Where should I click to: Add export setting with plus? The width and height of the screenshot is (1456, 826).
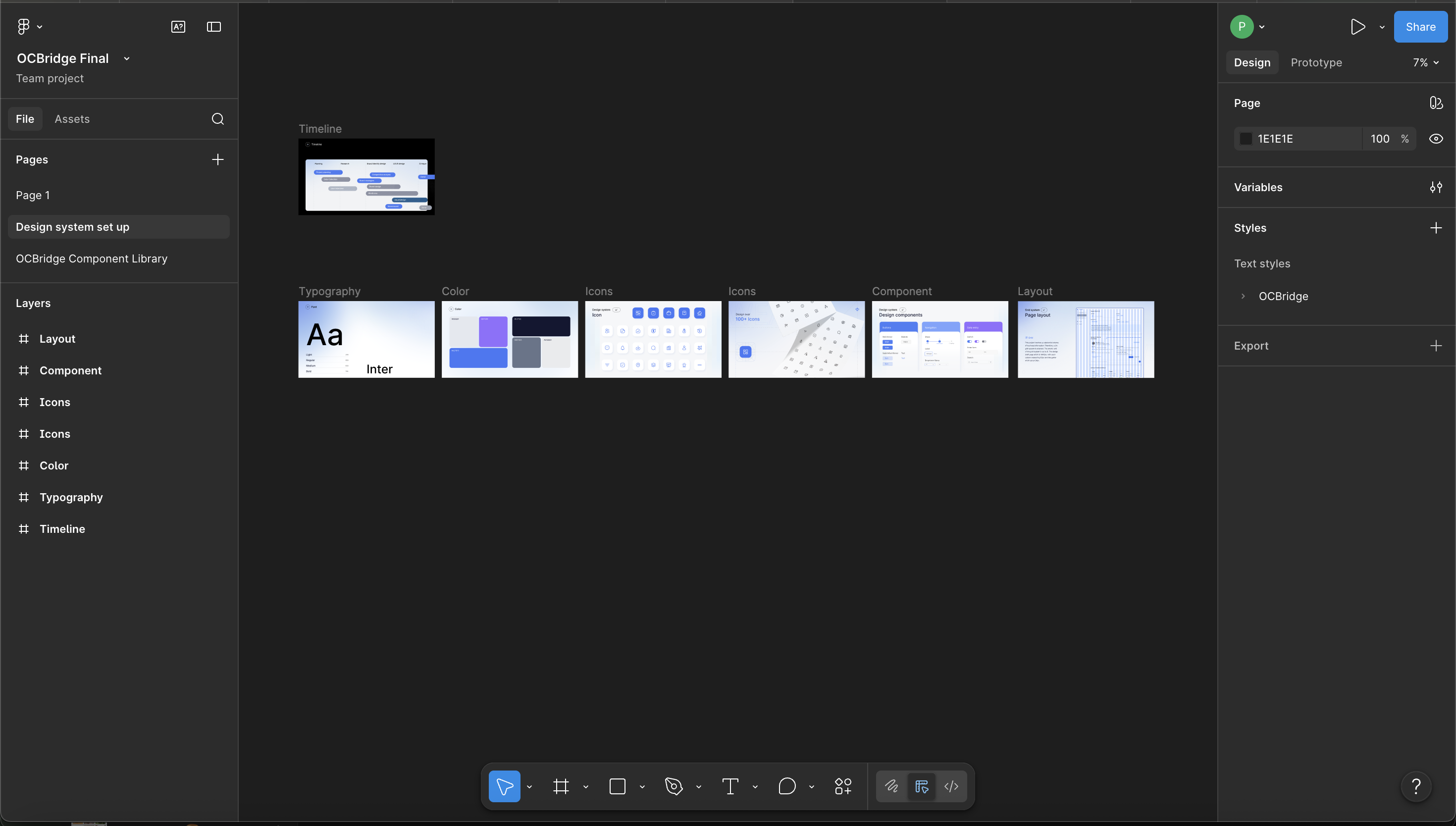[1436, 346]
